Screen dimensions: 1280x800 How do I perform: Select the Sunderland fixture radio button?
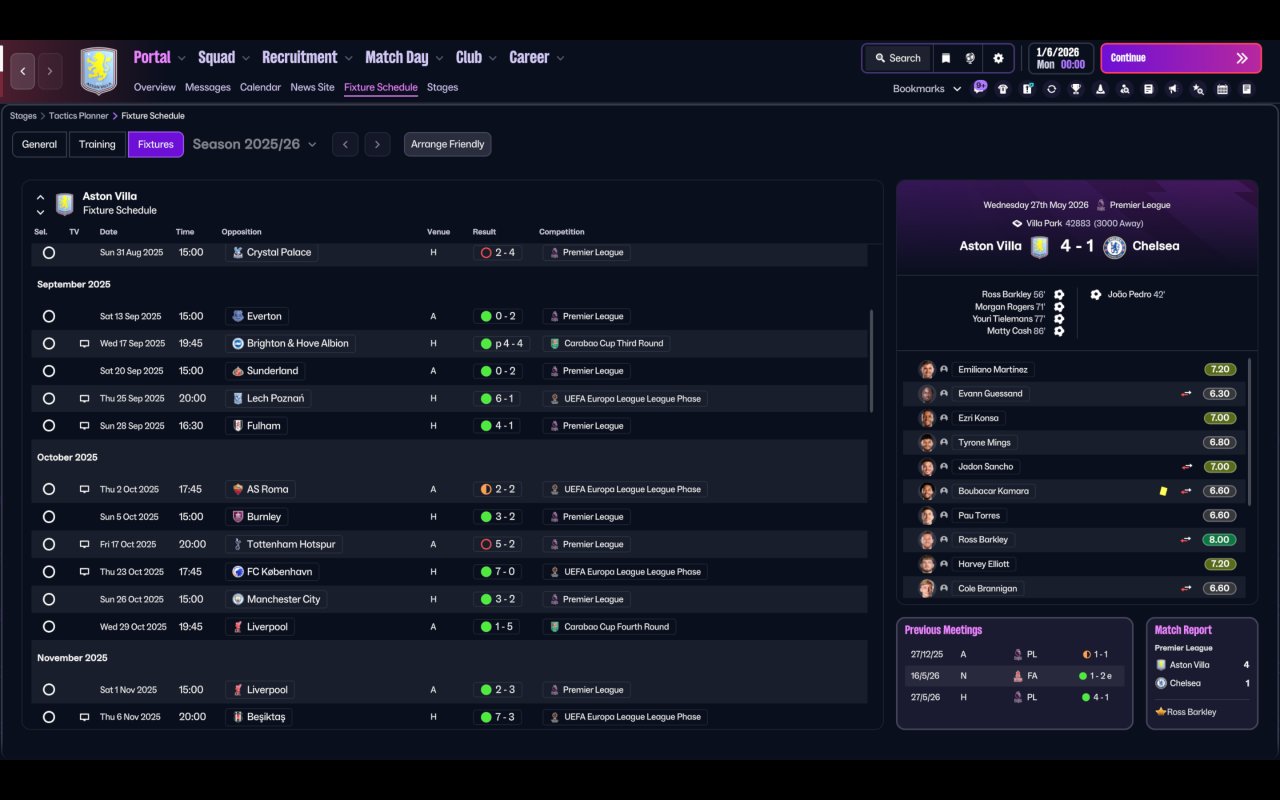[48, 371]
